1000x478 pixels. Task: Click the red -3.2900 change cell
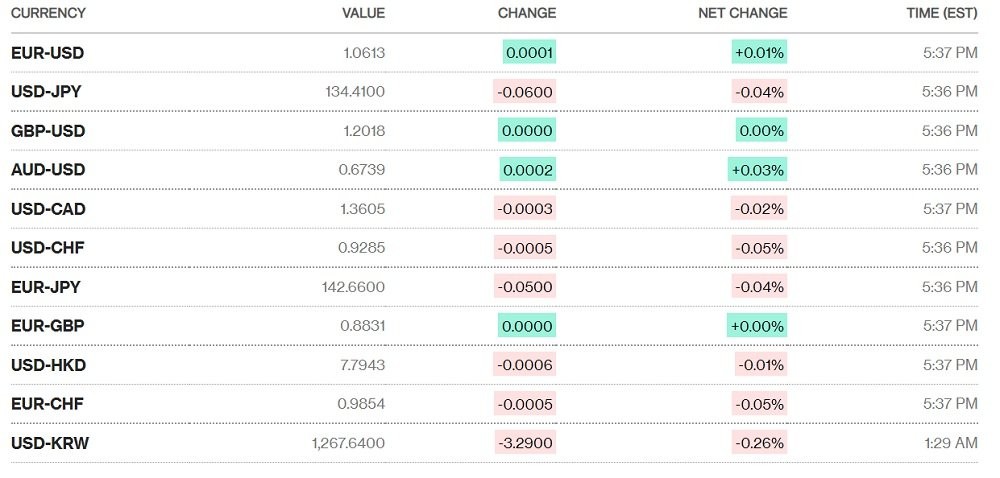click(x=525, y=442)
